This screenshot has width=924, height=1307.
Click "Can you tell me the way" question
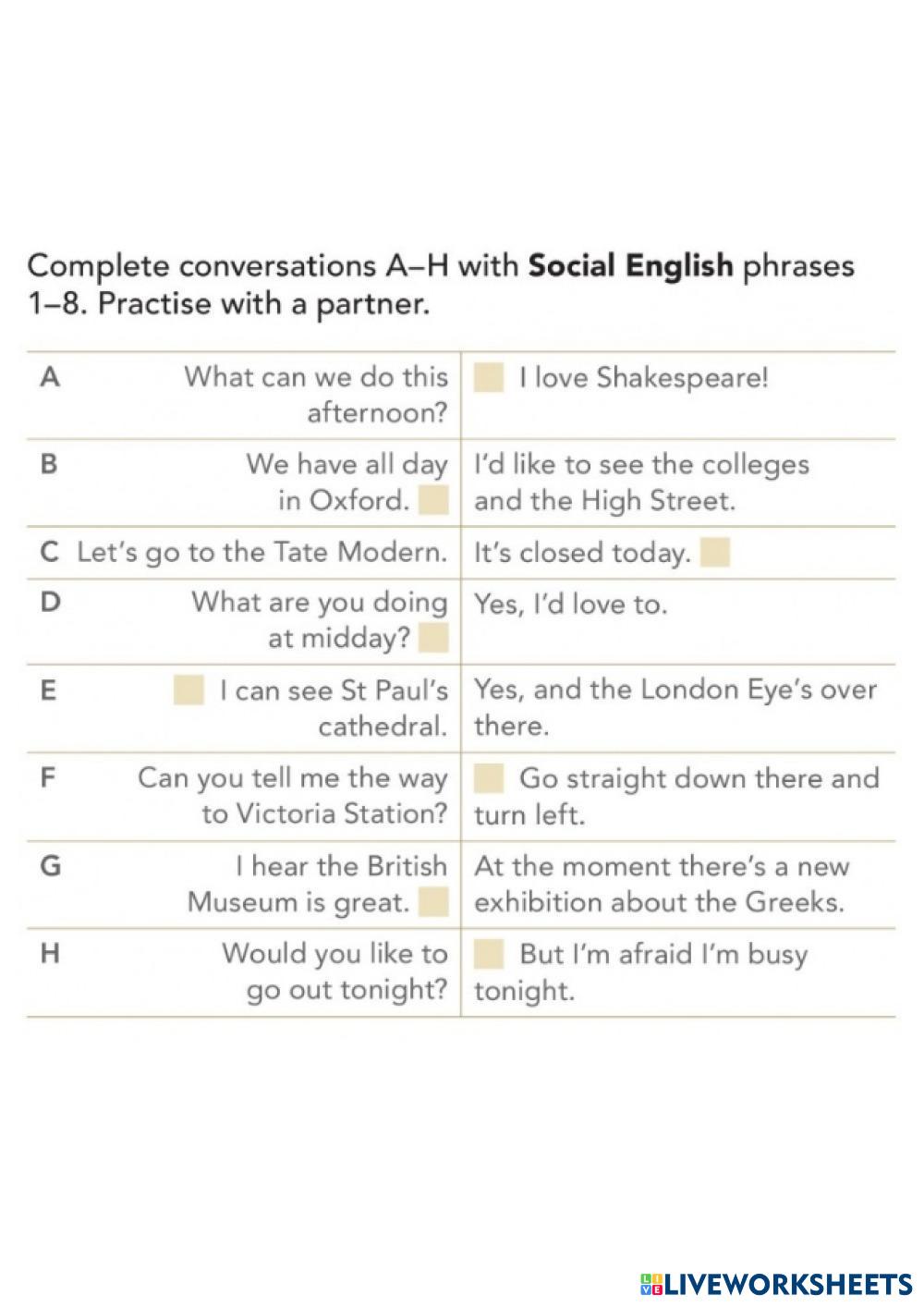point(292,778)
